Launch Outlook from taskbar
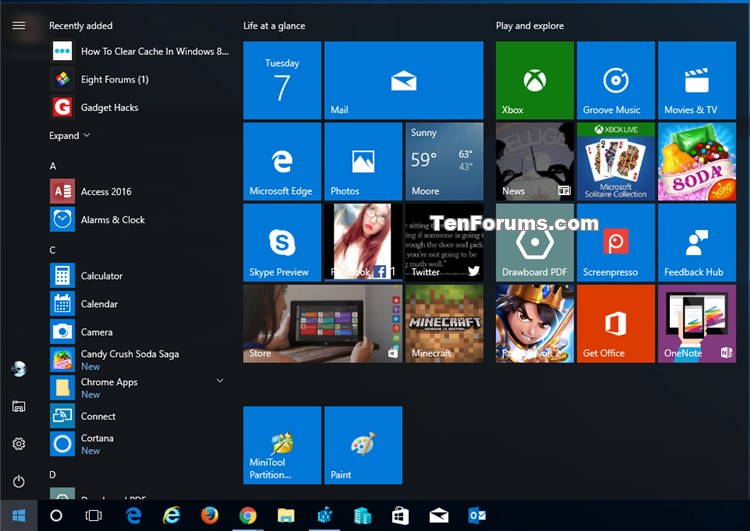Screen dimensions: 750x531 pos(477,515)
